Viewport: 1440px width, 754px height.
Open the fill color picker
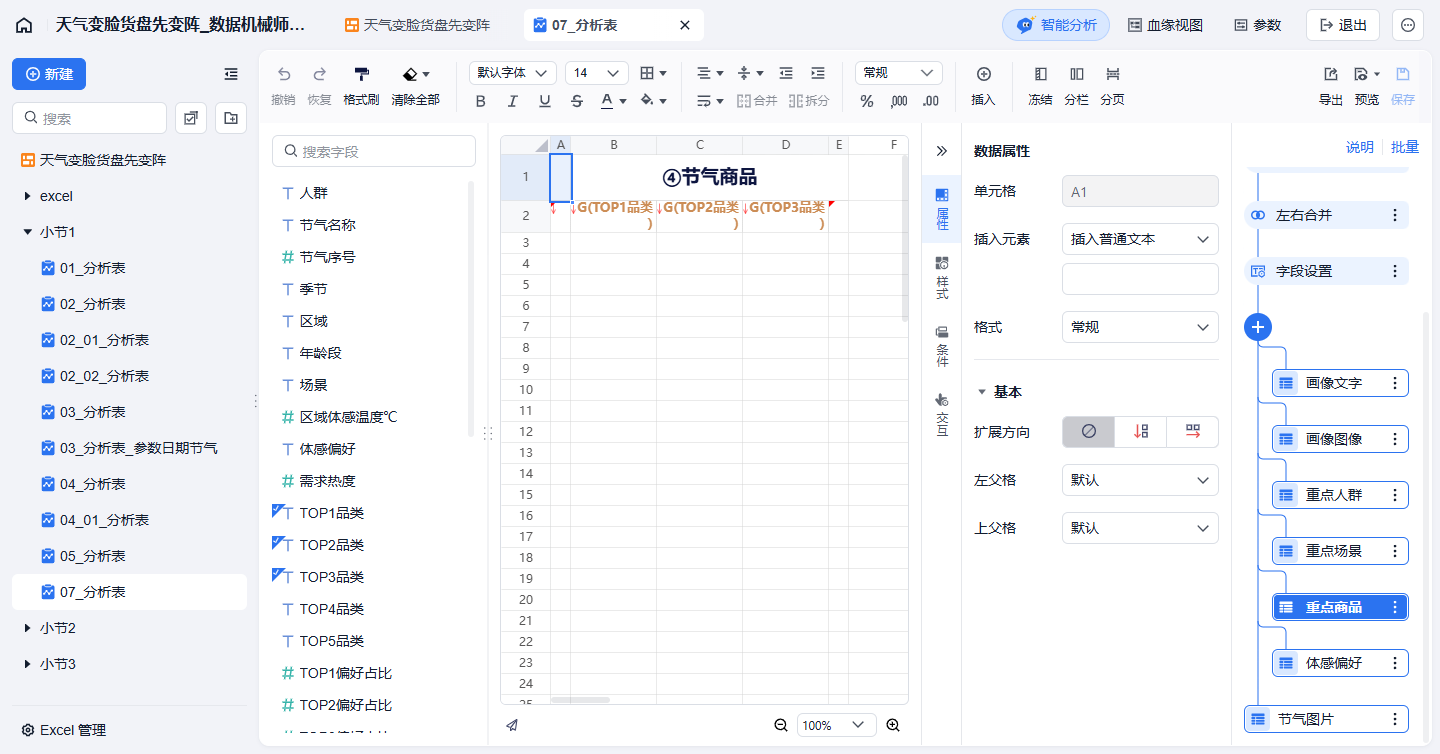653,101
